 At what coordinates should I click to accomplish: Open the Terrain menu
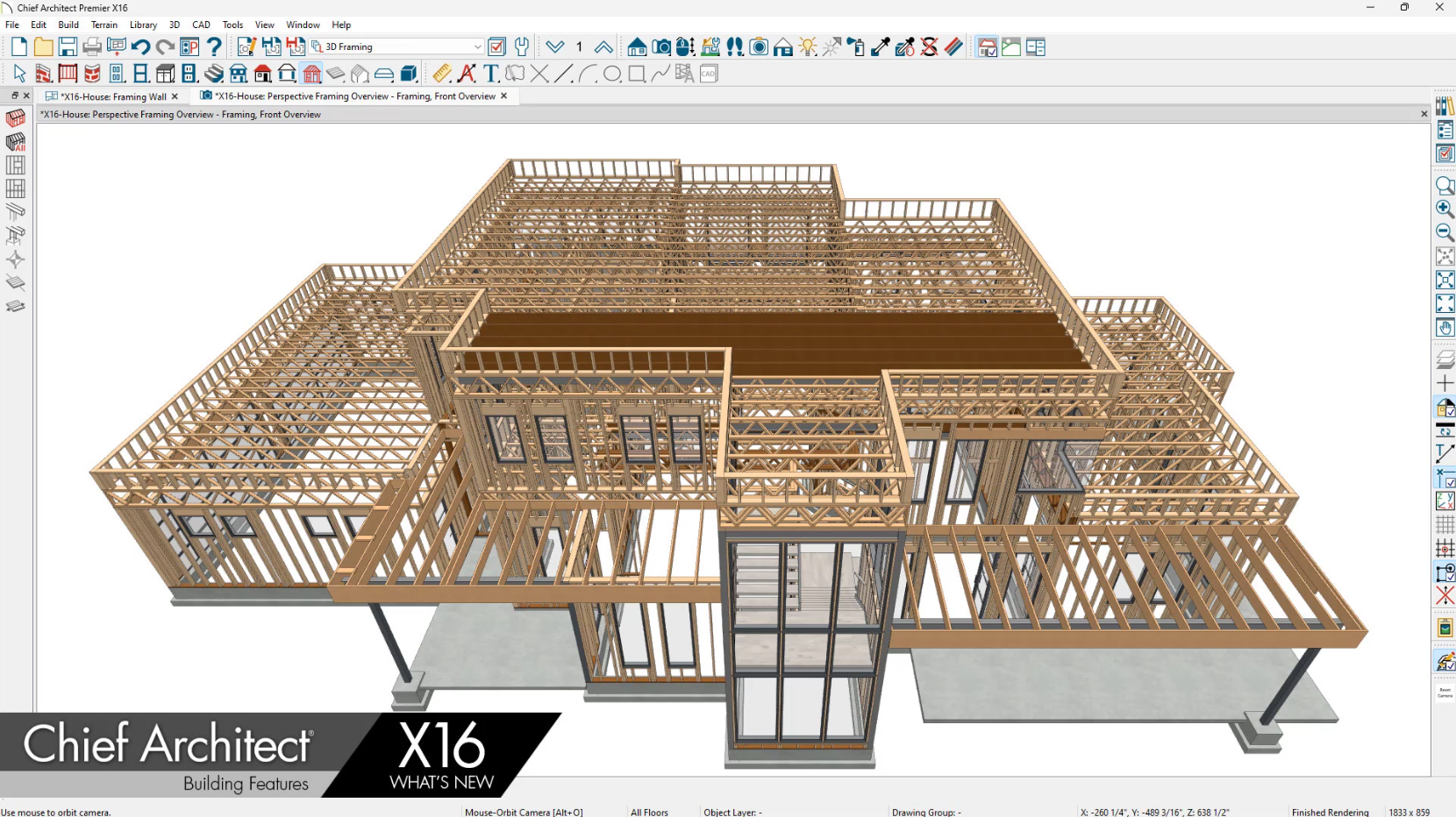pos(103,25)
